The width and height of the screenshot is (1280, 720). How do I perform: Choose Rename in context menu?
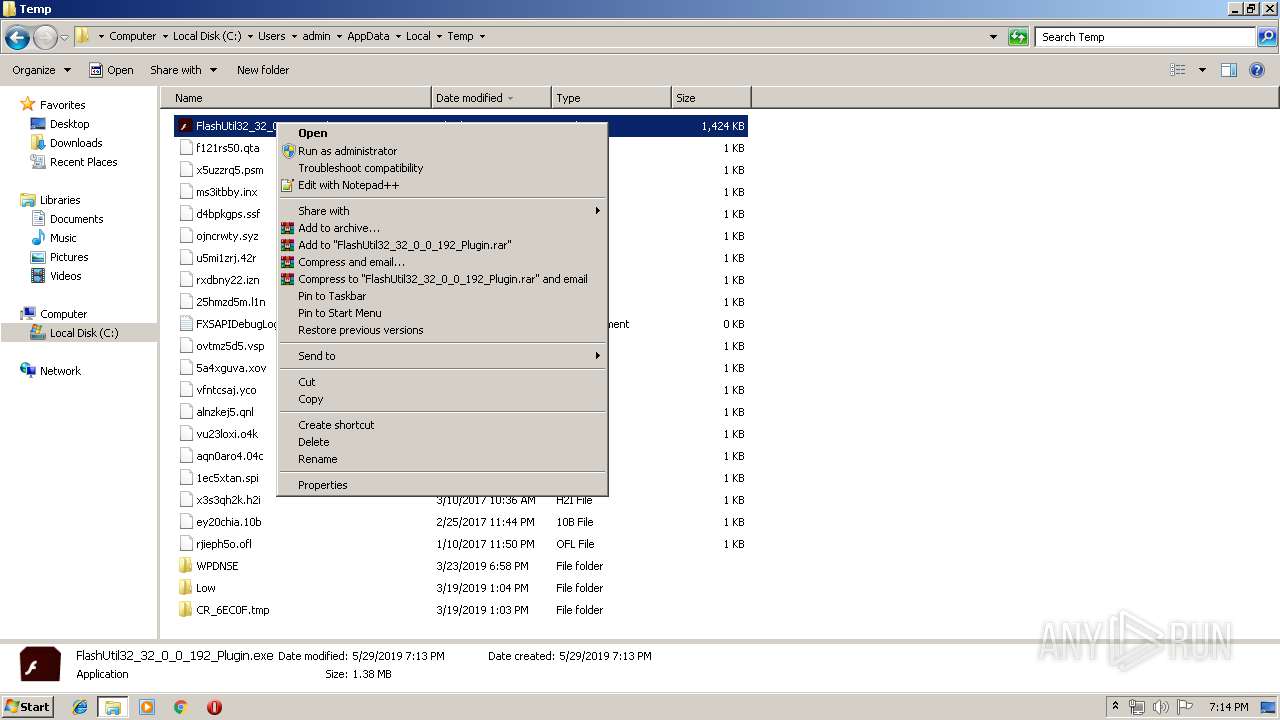442,459
